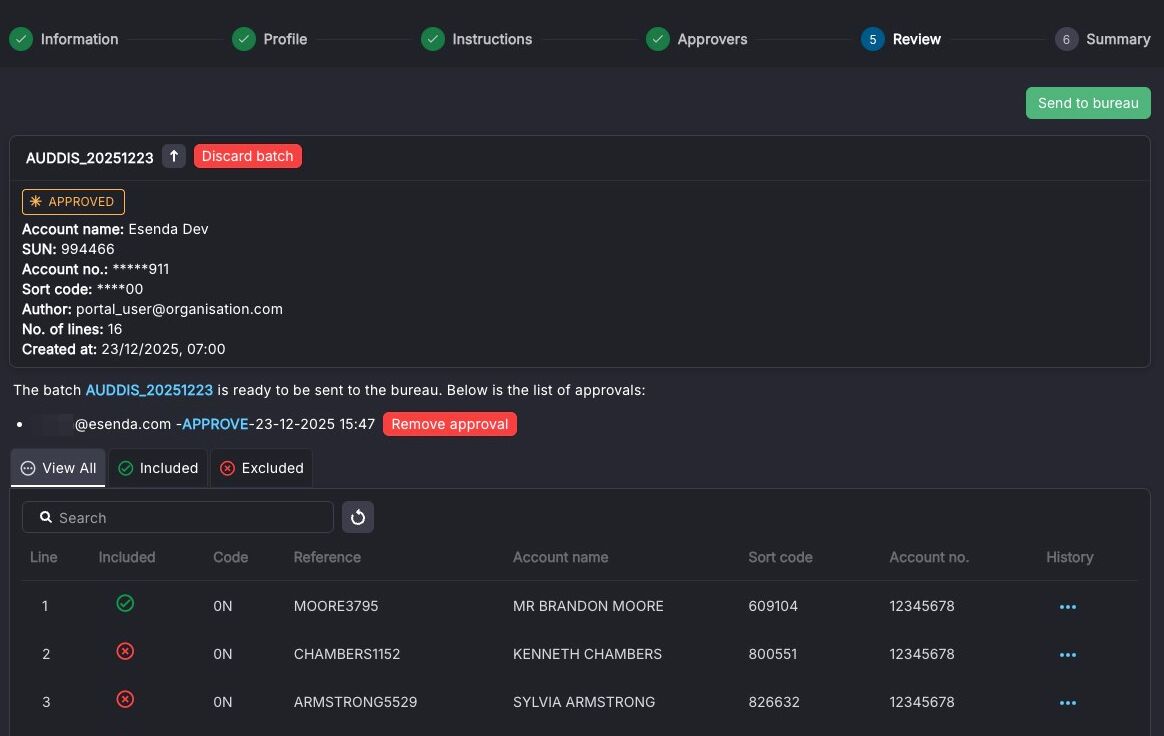
Task: Click the Account name column header
Action: (x=560, y=557)
